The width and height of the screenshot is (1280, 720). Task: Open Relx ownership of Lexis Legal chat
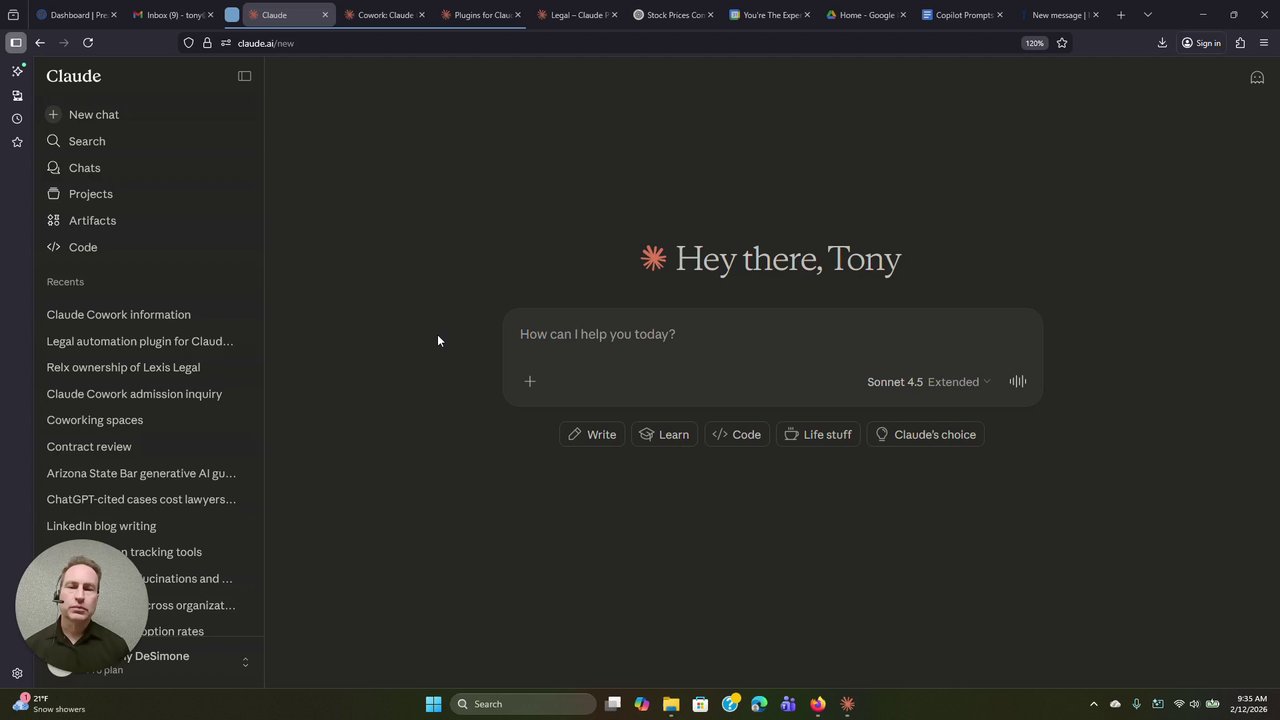tap(123, 367)
